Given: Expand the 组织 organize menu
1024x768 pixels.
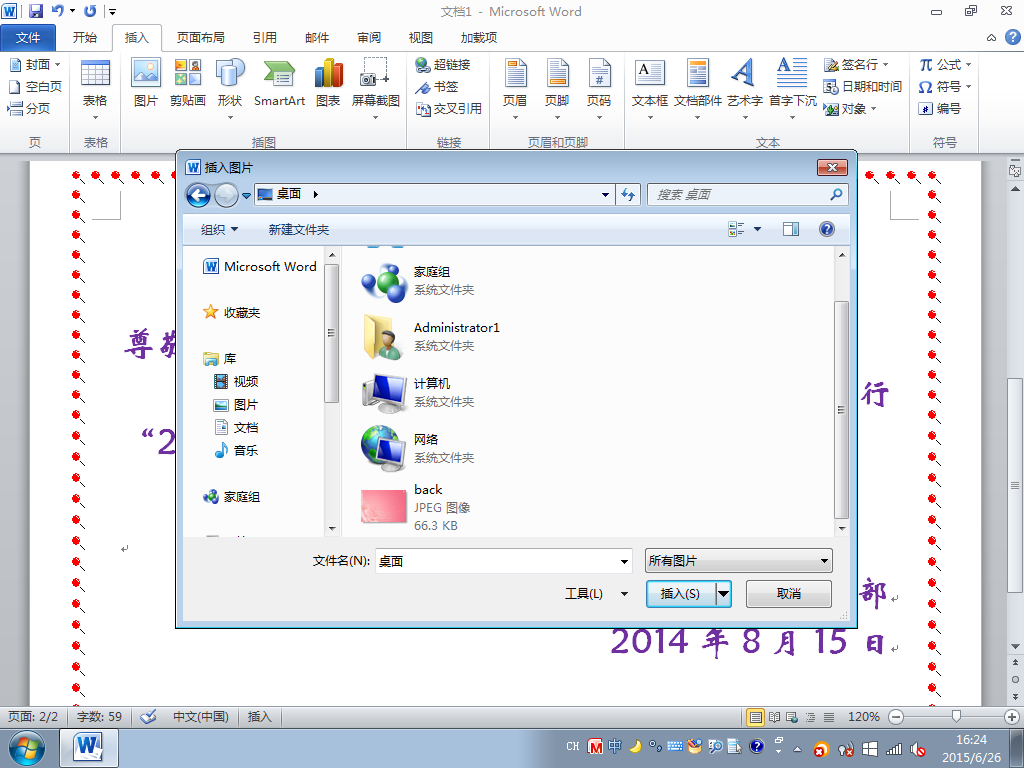Looking at the screenshot, I should coord(219,229).
